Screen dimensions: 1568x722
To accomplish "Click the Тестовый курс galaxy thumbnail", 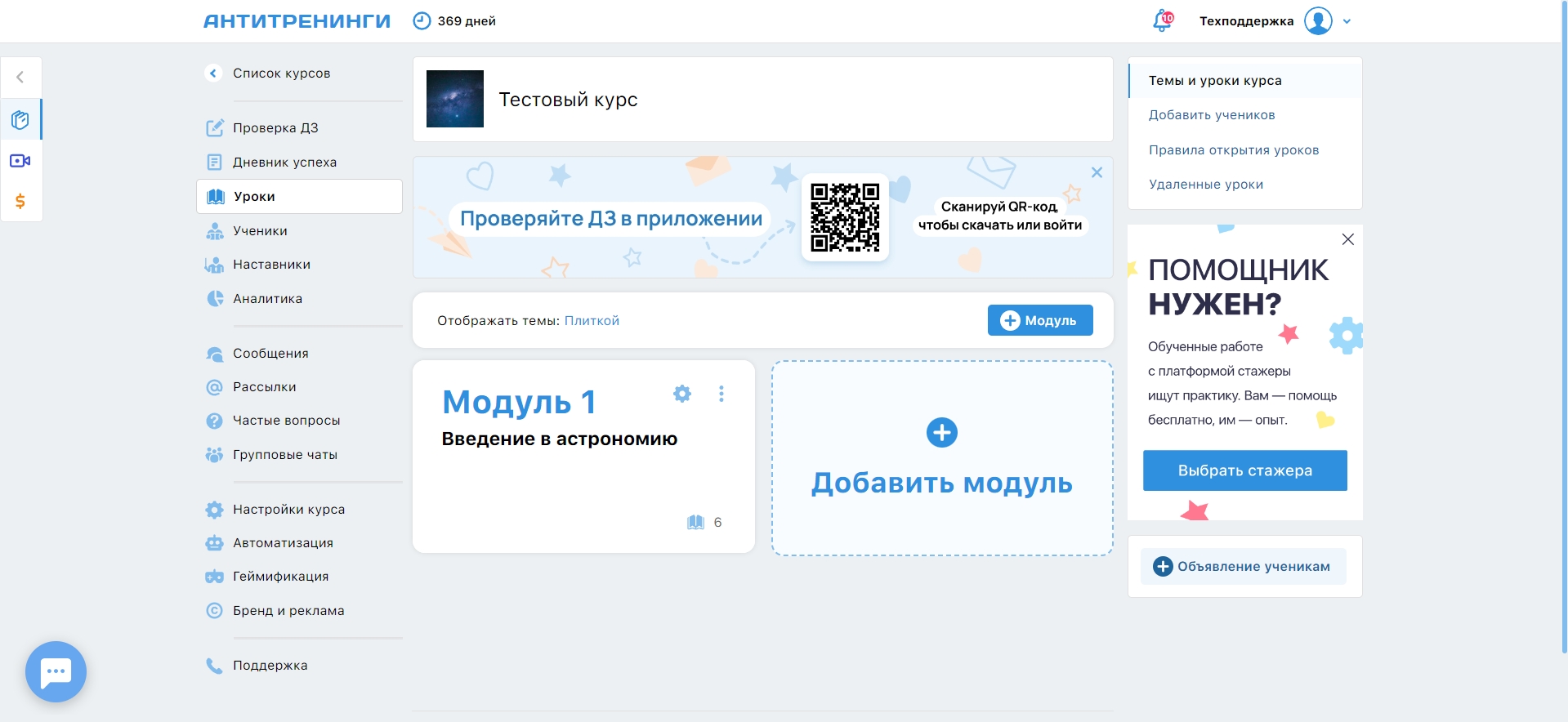I will coord(455,99).
